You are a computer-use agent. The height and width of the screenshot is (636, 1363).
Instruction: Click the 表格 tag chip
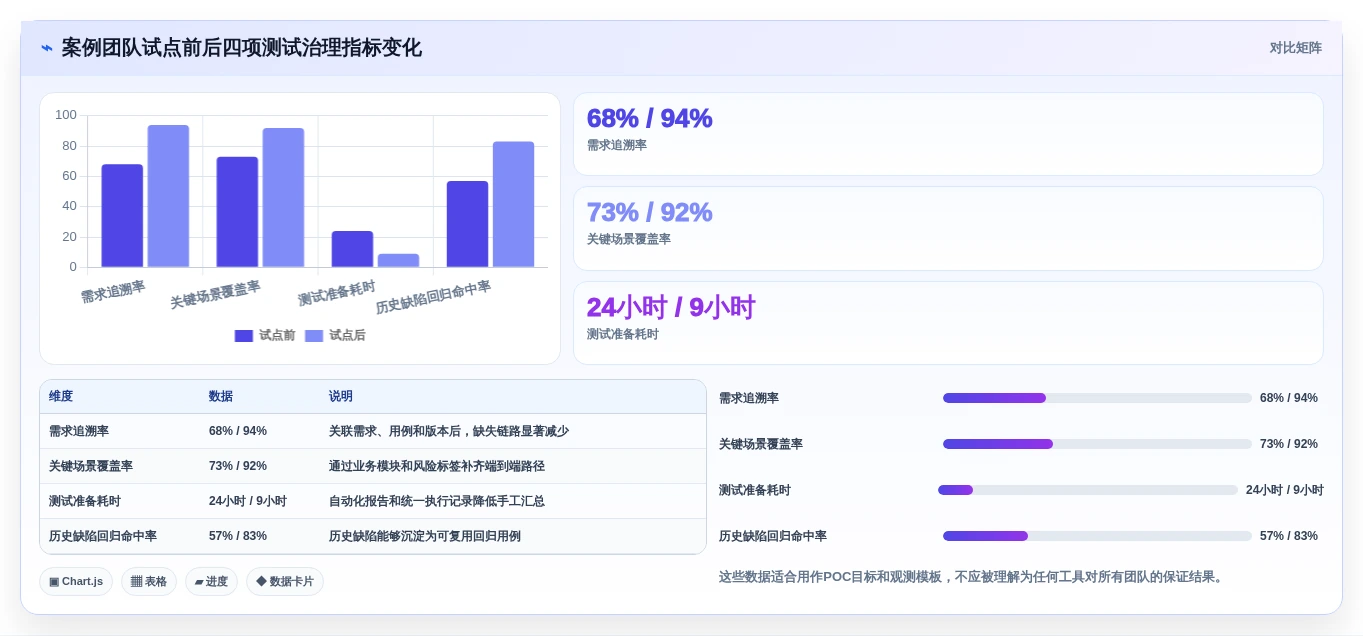coord(149,581)
